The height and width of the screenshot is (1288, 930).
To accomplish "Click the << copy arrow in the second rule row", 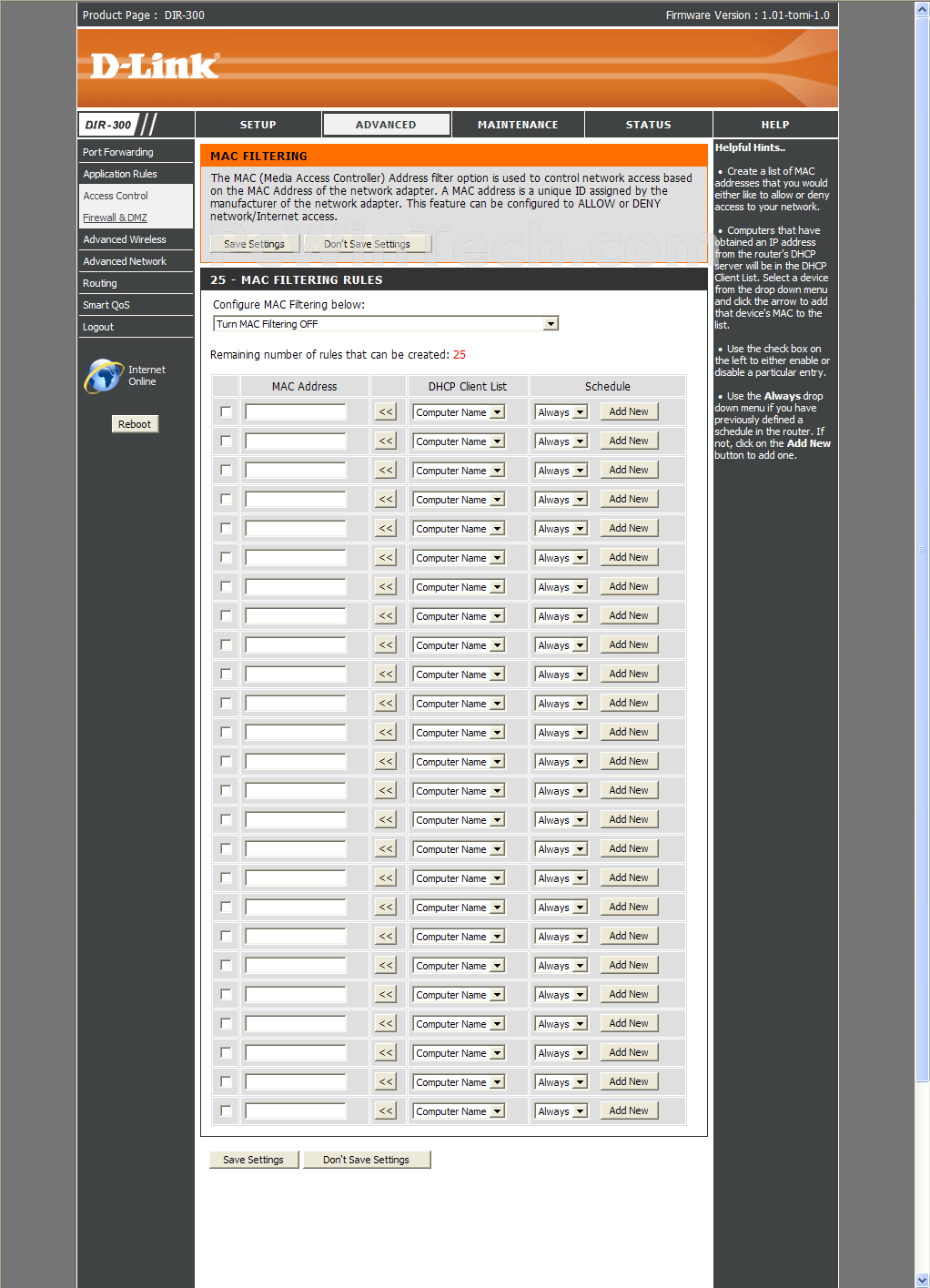I will [x=386, y=441].
